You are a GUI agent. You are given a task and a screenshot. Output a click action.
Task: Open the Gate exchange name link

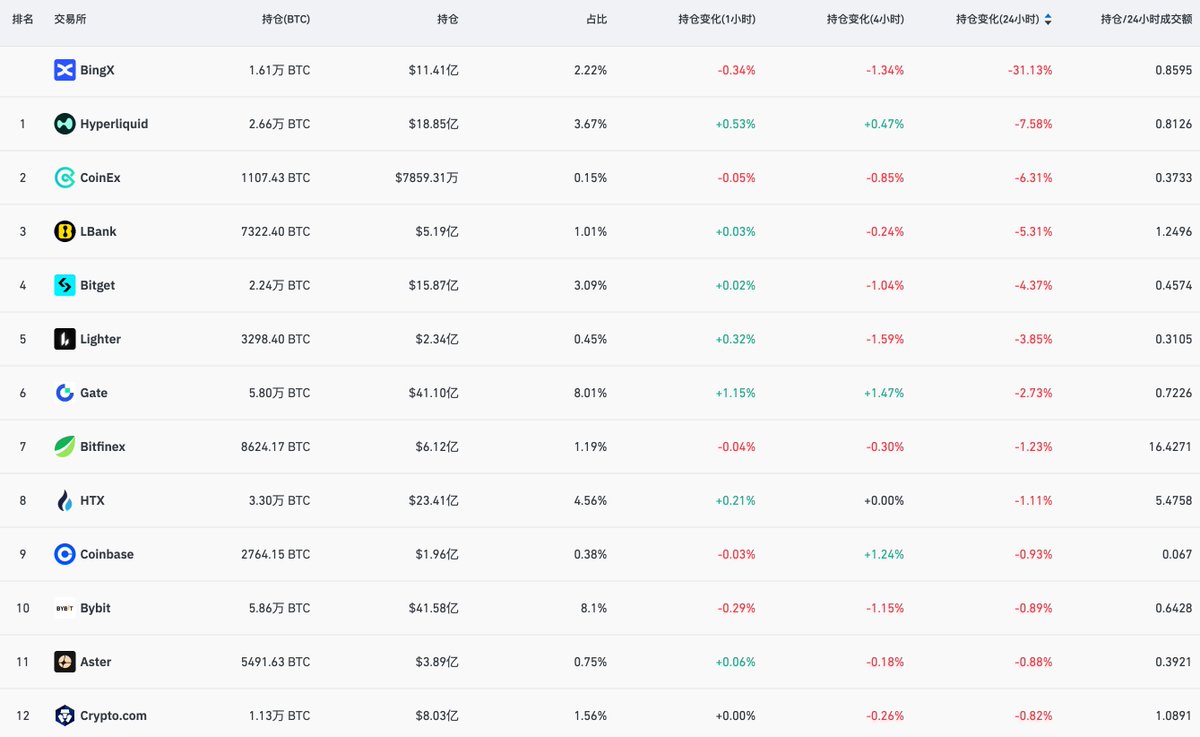[x=94, y=393]
